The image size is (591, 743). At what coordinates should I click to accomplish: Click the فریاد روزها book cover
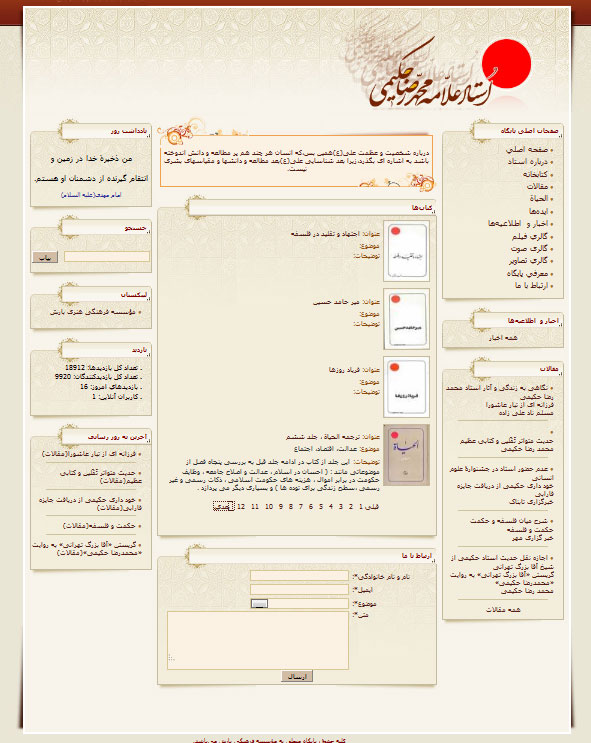click(x=407, y=387)
